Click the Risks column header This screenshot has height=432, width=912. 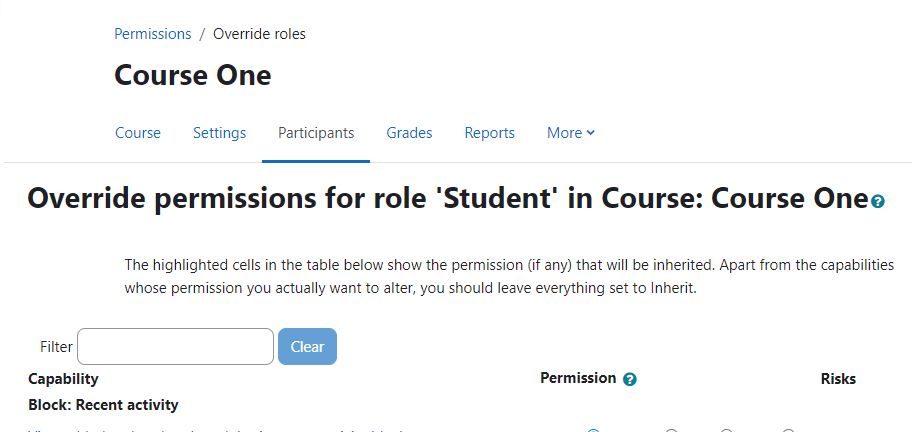pos(838,379)
